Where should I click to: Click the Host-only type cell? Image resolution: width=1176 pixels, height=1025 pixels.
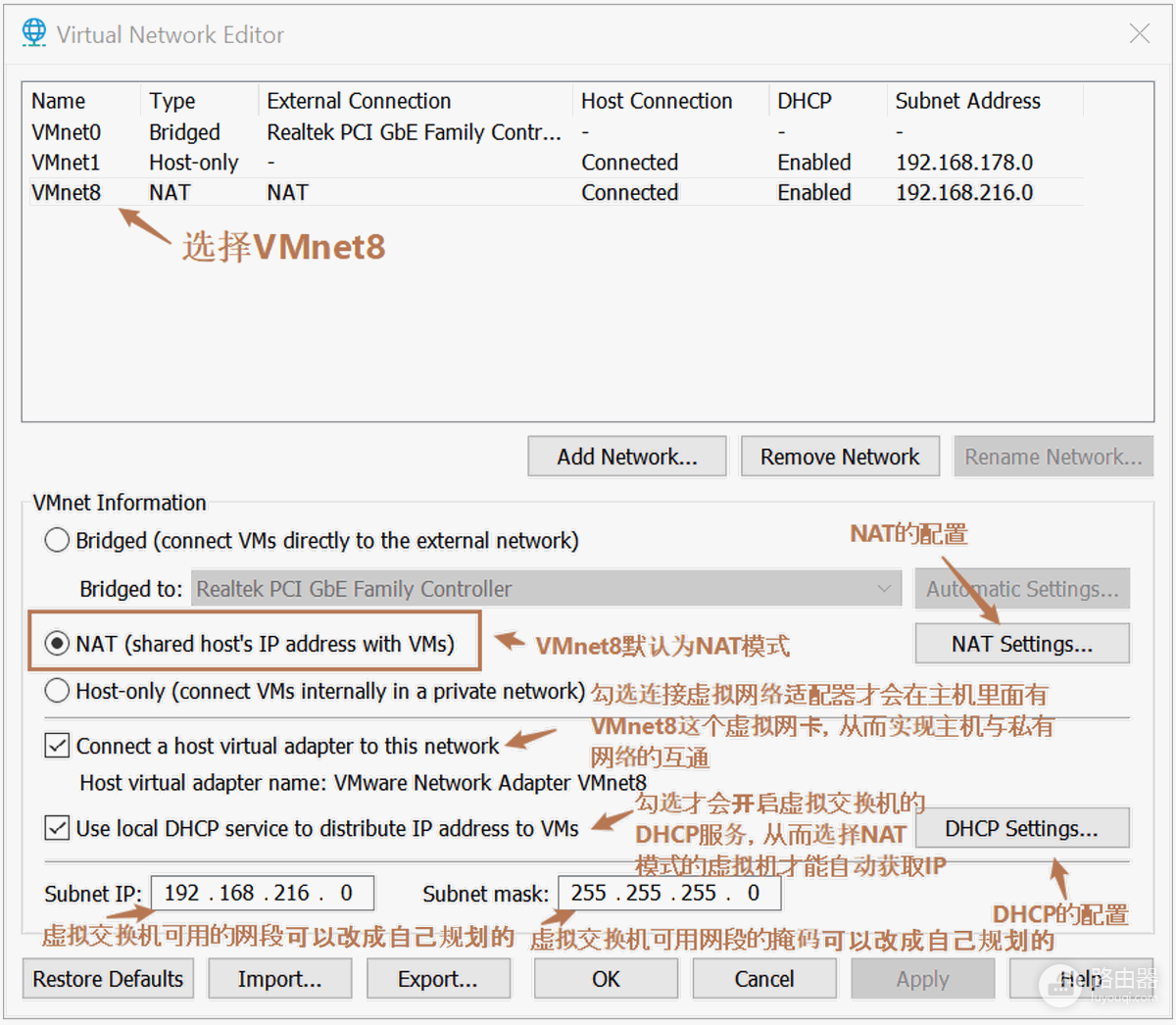[x=194, y=163]
